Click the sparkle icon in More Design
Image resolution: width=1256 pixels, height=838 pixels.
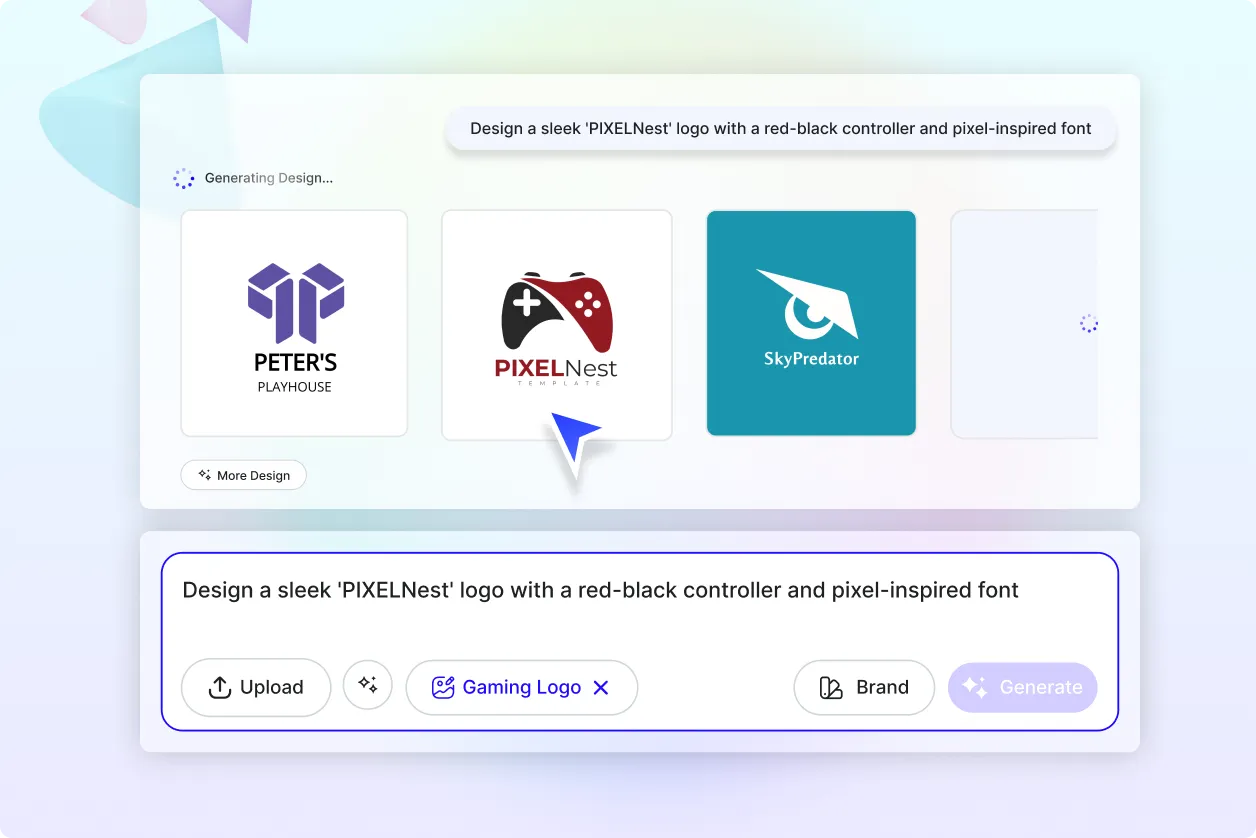(205, 475)
